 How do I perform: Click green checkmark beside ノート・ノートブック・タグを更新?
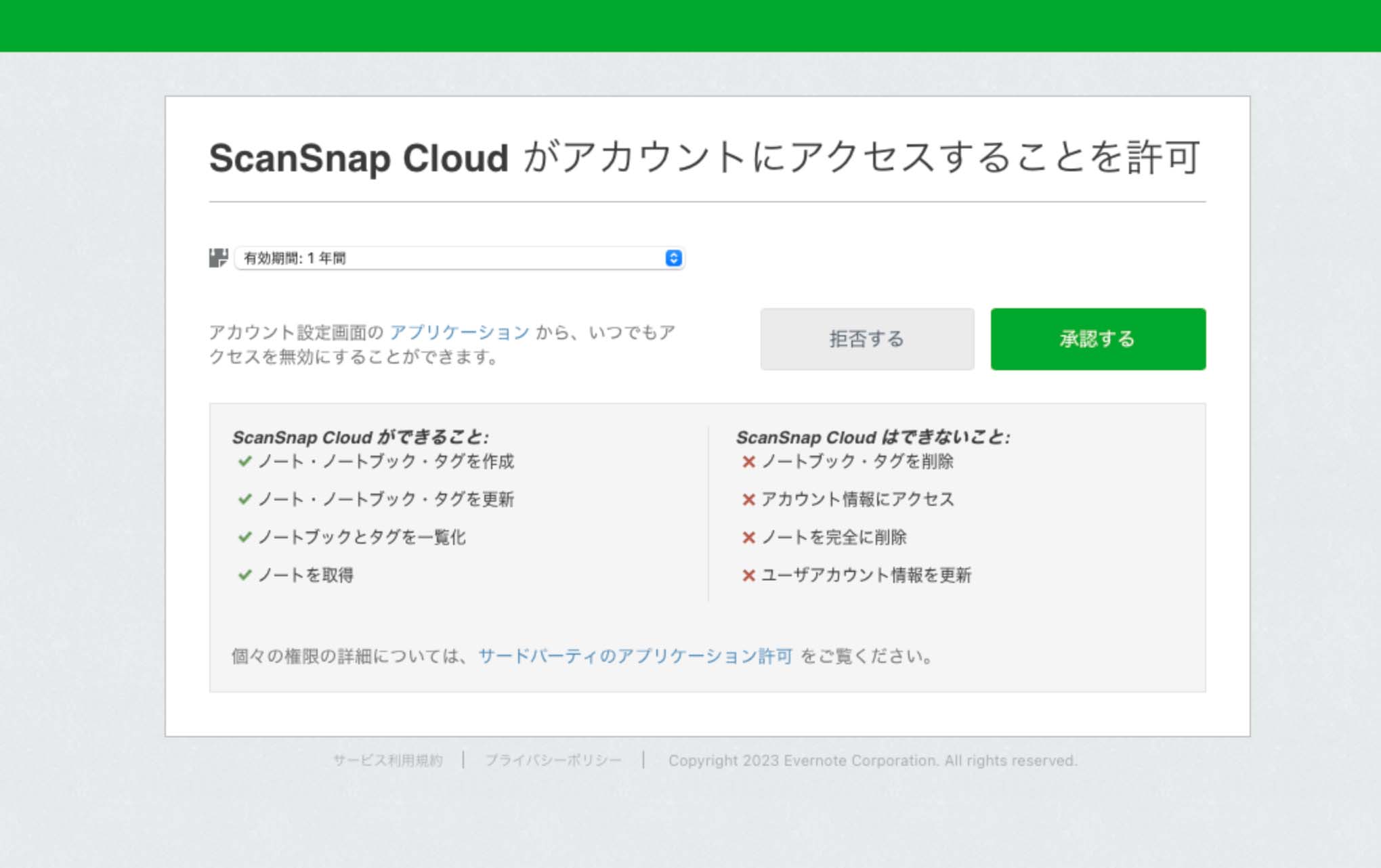point(245,499)
